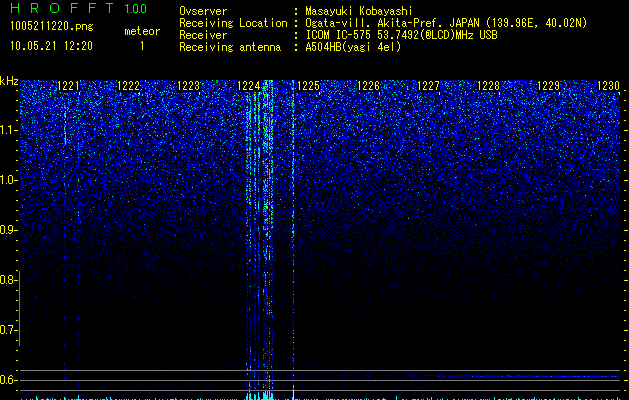
Task: Click the 0.8 kHz frequency axis label
Action: coord(8,280)
